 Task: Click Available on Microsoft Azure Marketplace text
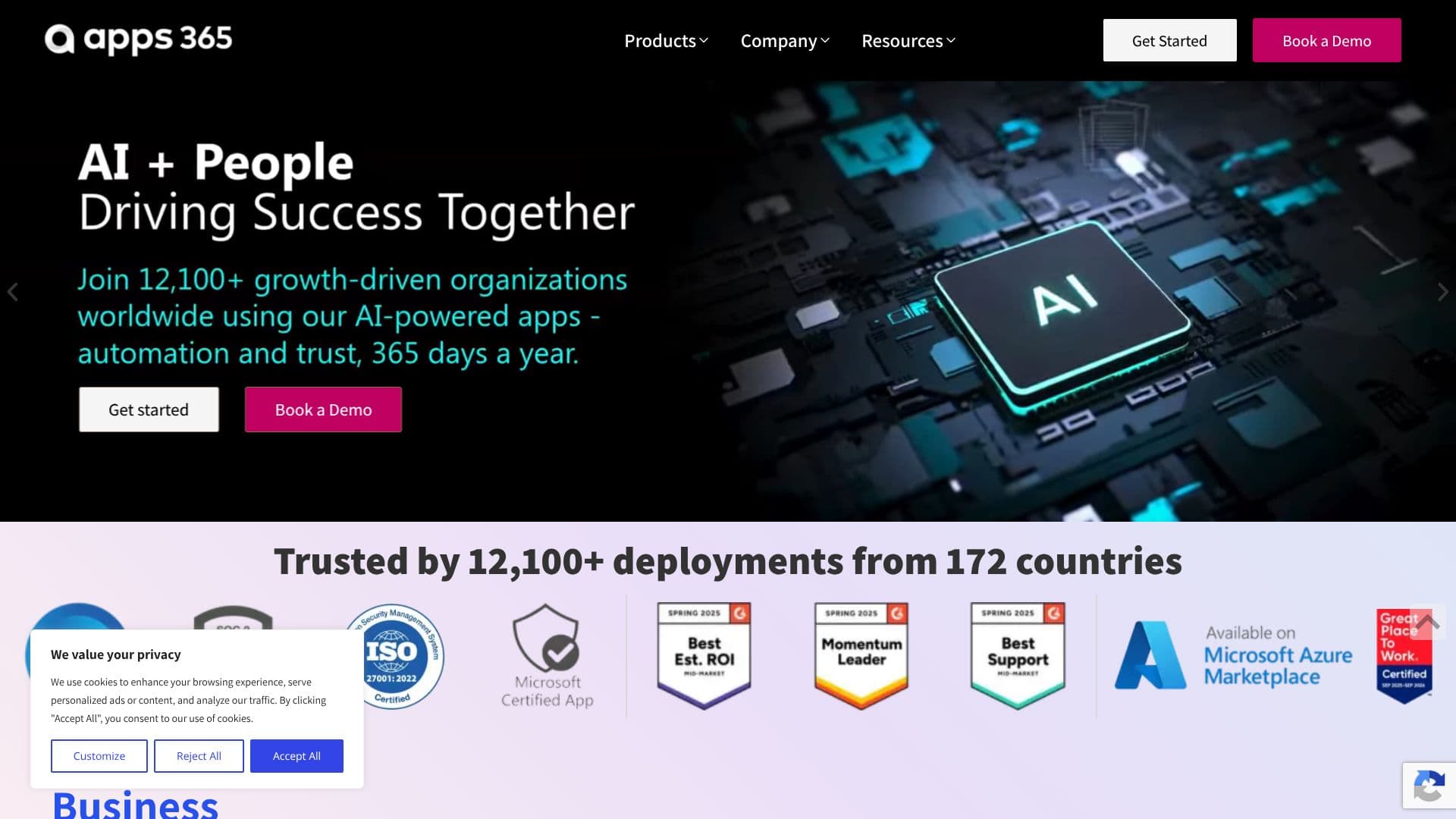[x=1278, y=655]
